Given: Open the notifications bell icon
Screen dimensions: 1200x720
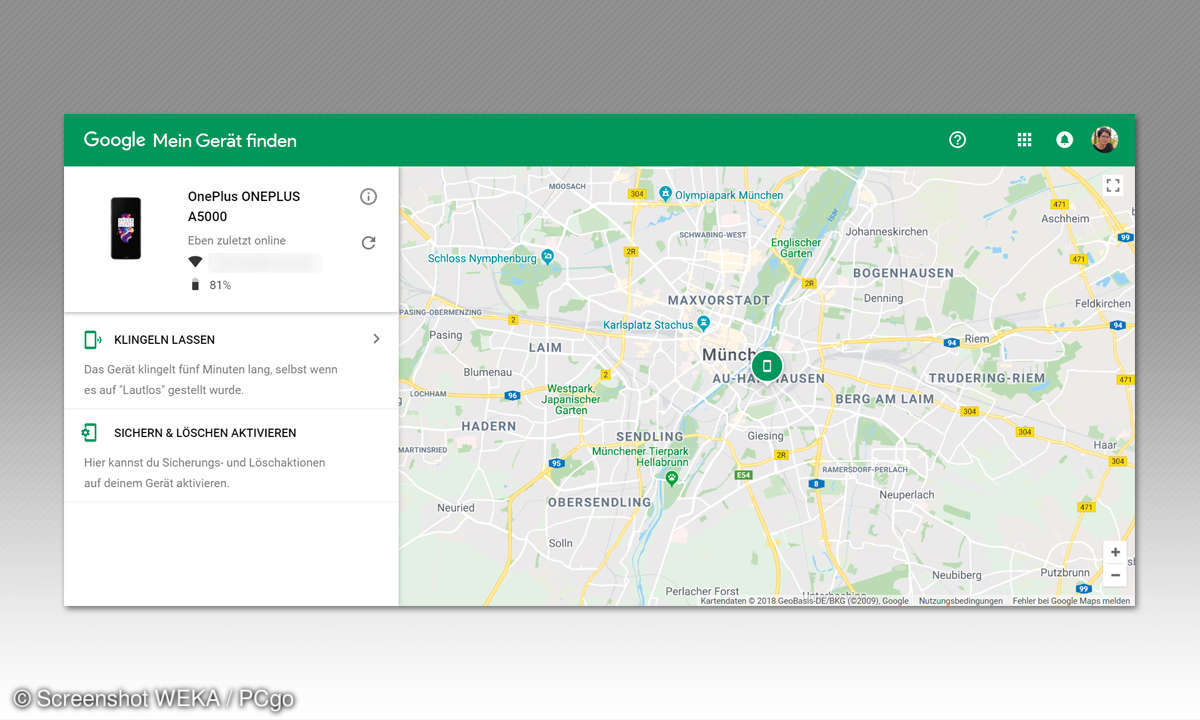Looking at the screenshot, I should pos(1064,140).
